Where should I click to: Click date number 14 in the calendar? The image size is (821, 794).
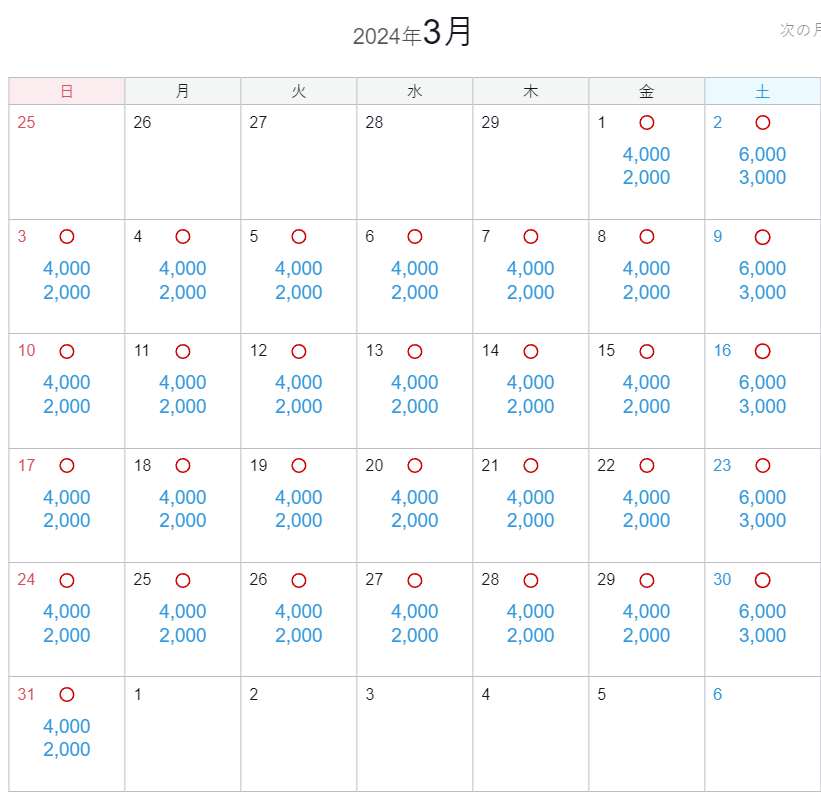point(491,350)
